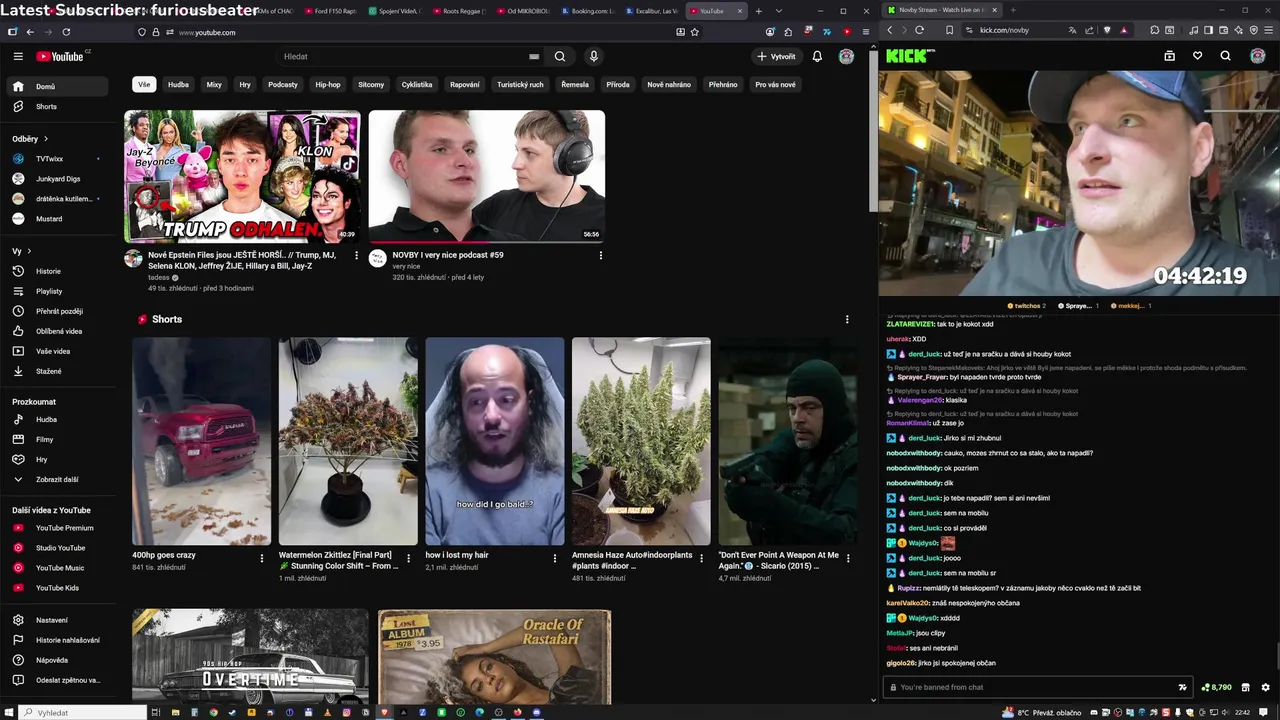This screenshot has height=720, width=1280.
Task: Open the Brave main hamburger menu
Action: [1267, 30]
